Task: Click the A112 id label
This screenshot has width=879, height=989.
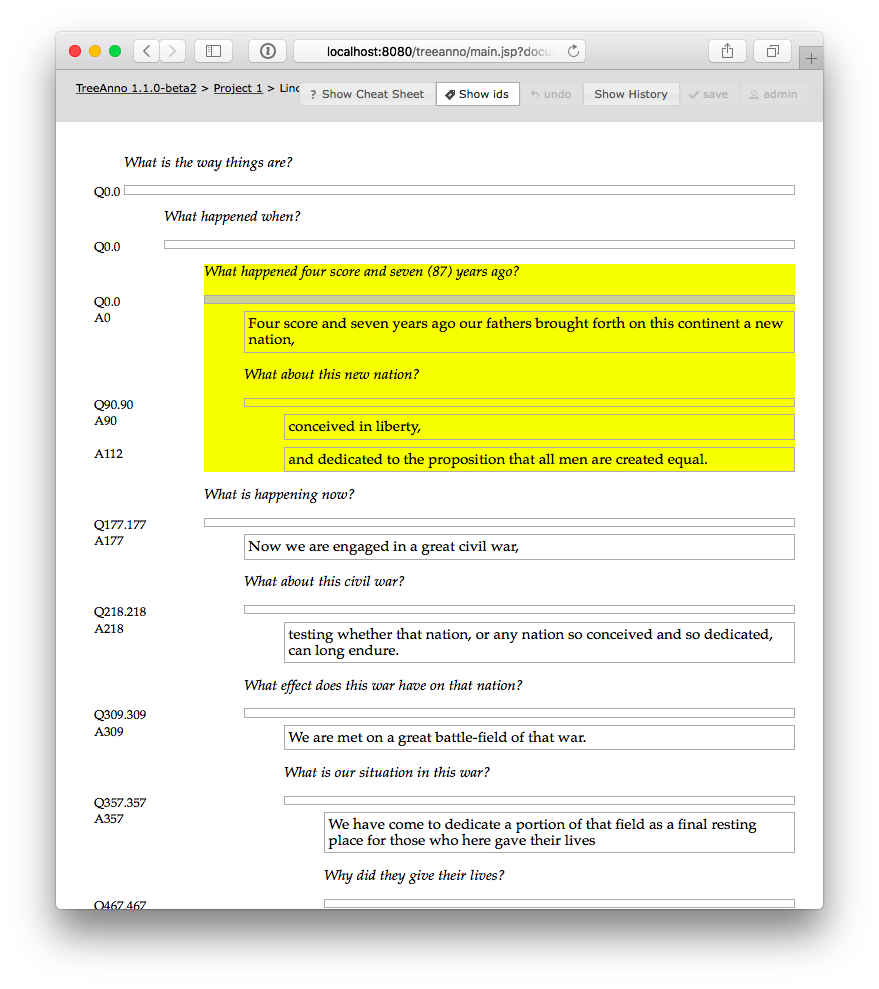Action: click(108, 454)
